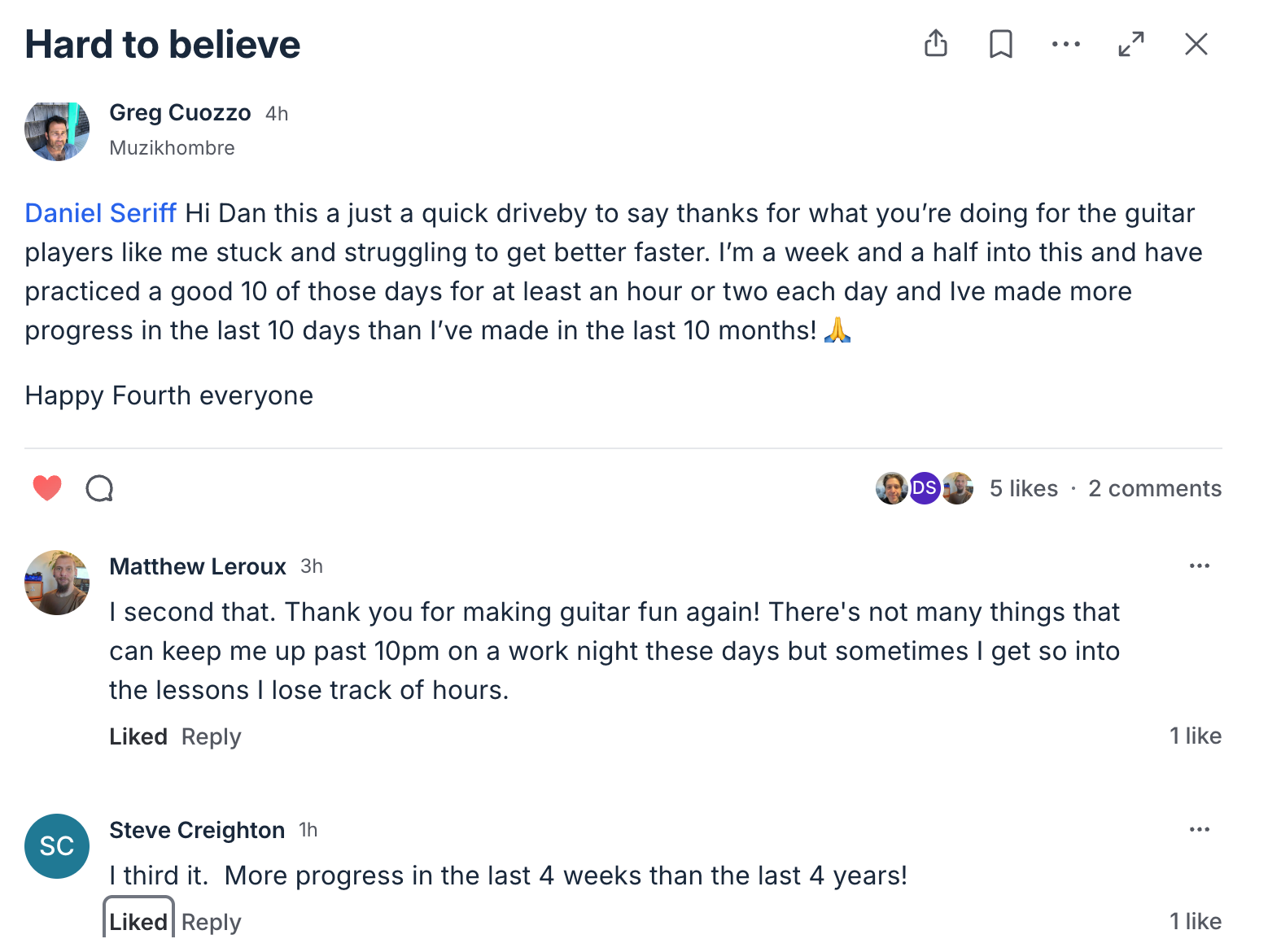
Task: Expand post to full screen
Action: coord(1130,44)
